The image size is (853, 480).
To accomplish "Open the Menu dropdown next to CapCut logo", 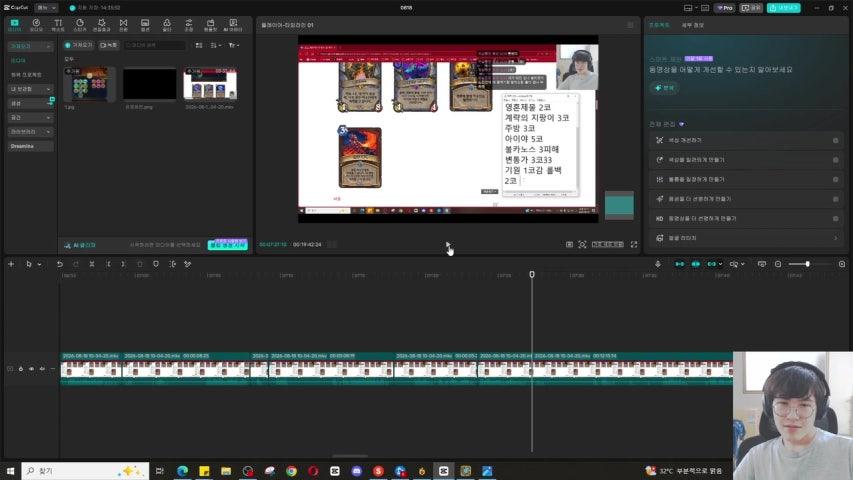I will point(46,8).
